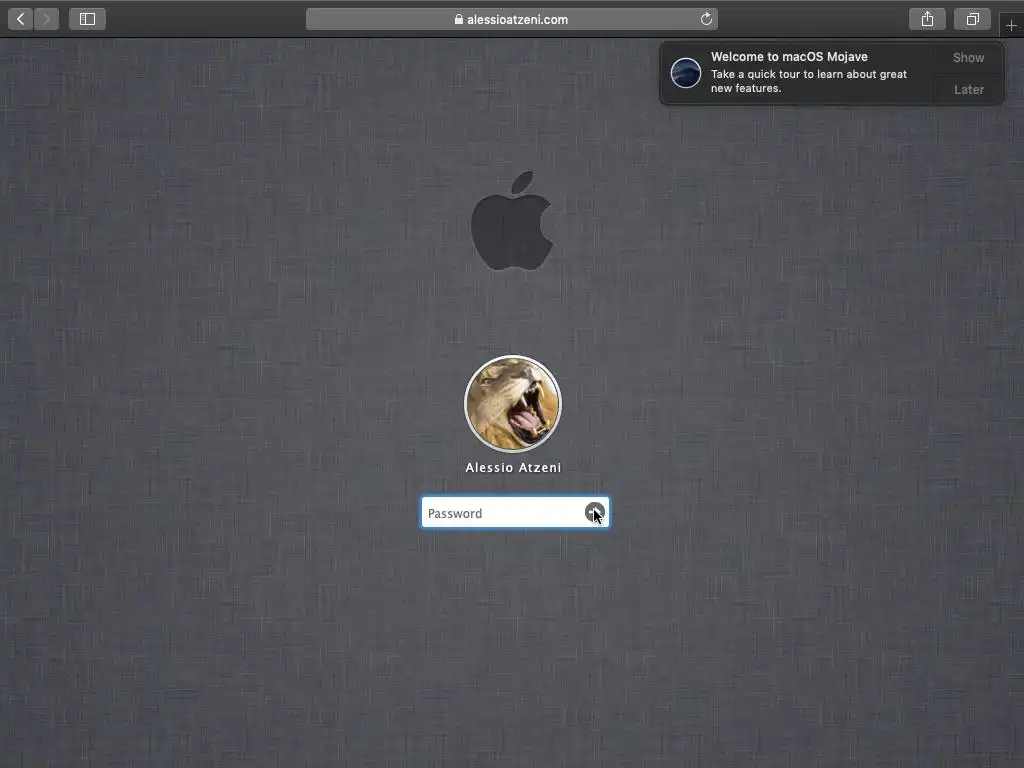Click the alessioatzeni.com address bar

pos(512,19)
